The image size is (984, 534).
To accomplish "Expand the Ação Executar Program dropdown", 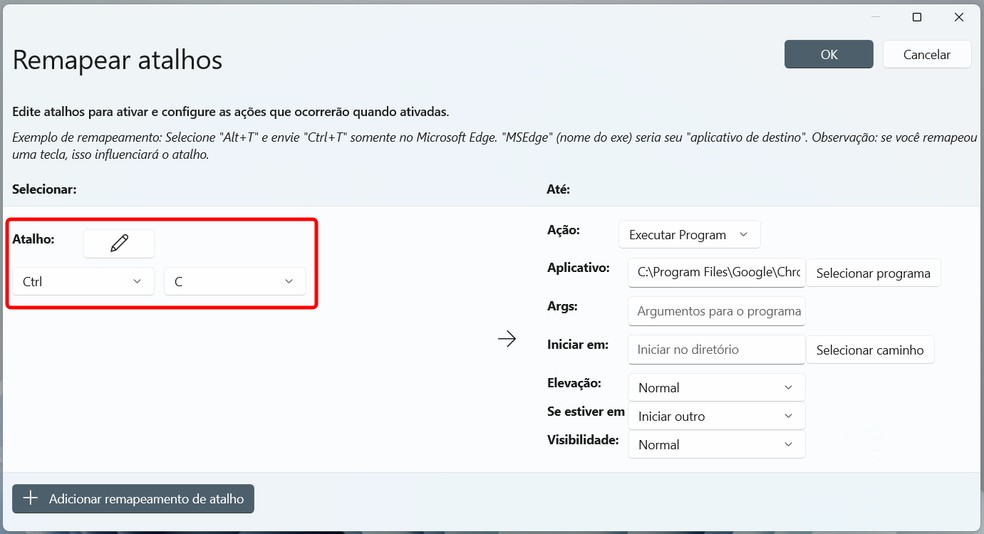I will [689, 235].
